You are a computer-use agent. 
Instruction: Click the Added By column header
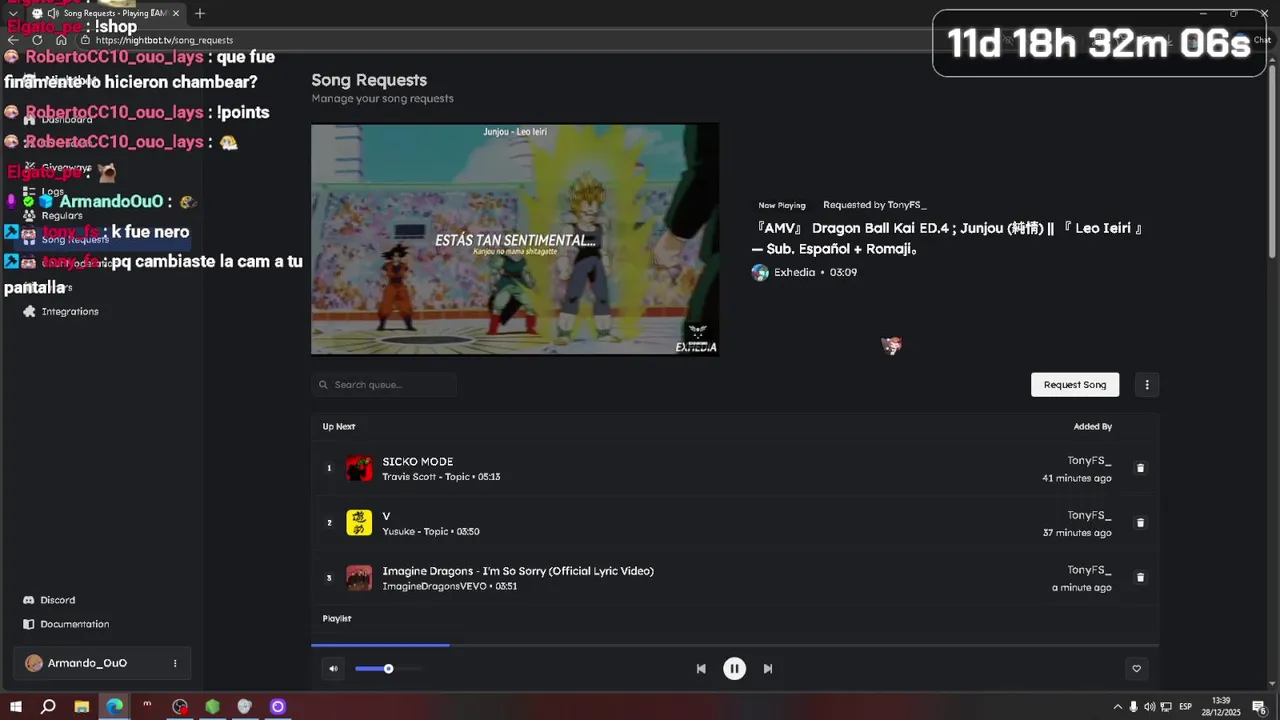click(1093, 427)
